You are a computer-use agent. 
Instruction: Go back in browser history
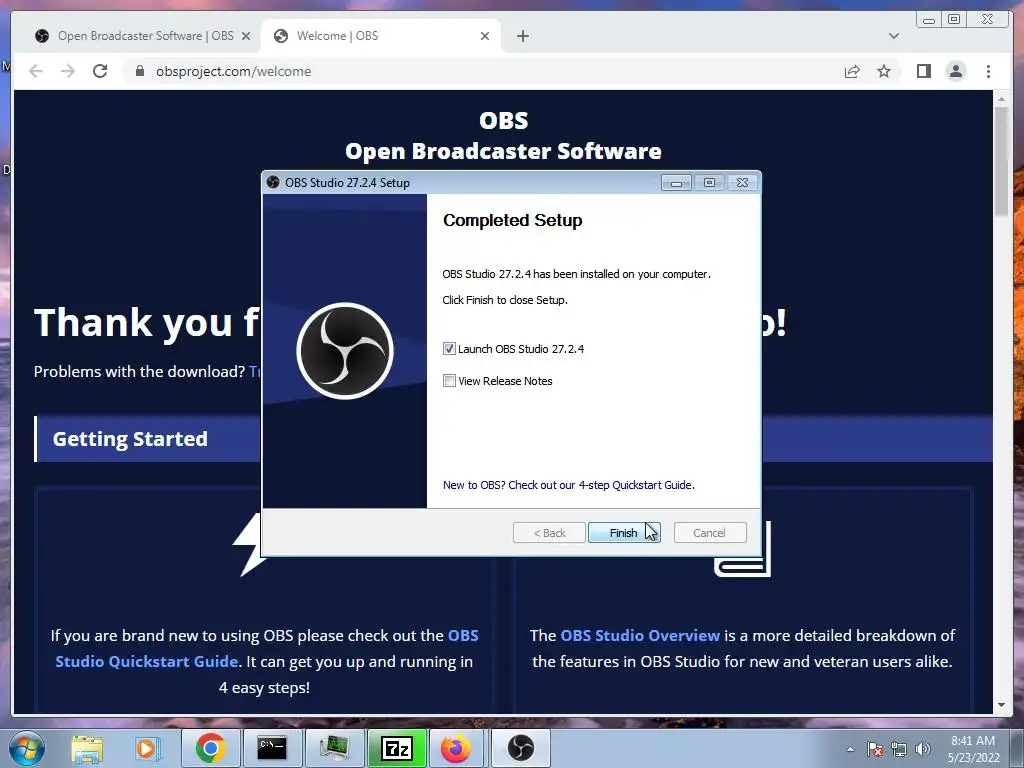click(x=36, y=71)
